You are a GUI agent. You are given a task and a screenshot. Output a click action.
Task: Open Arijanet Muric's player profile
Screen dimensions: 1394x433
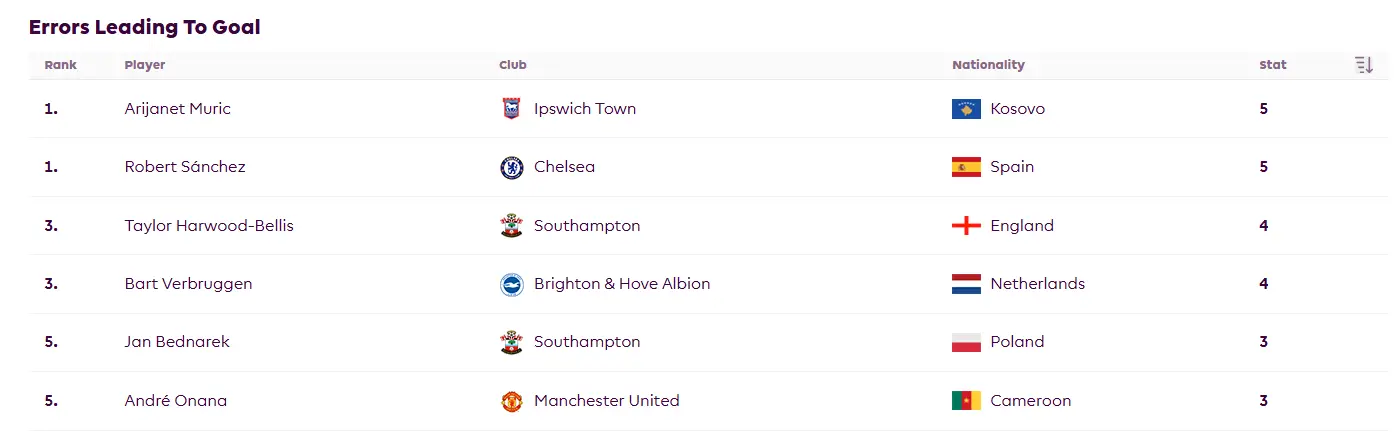[x=177, y=109]
